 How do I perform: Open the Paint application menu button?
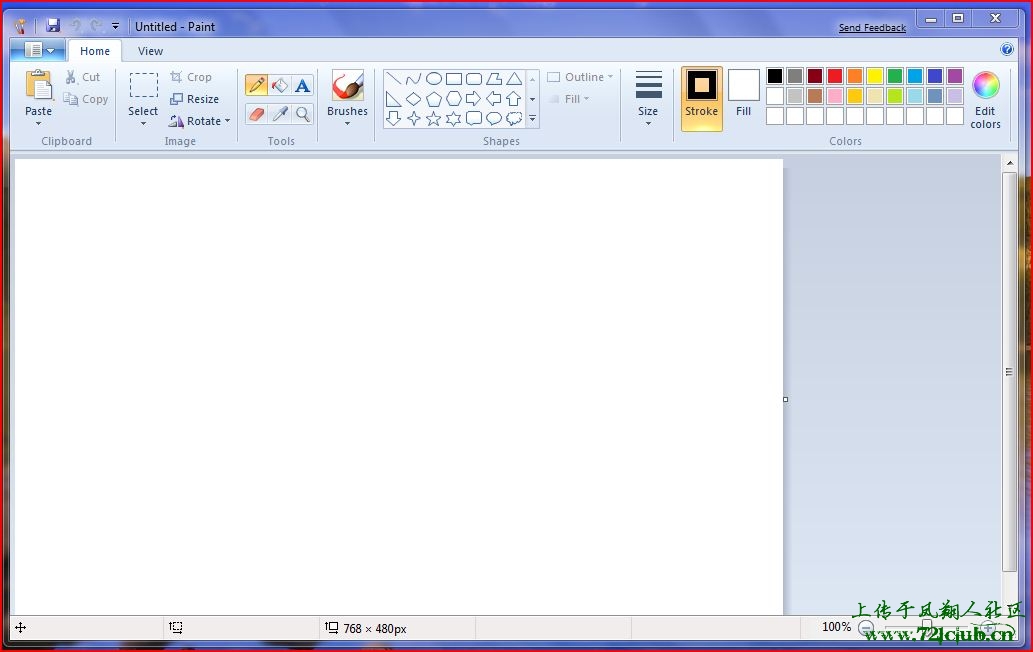38,50
